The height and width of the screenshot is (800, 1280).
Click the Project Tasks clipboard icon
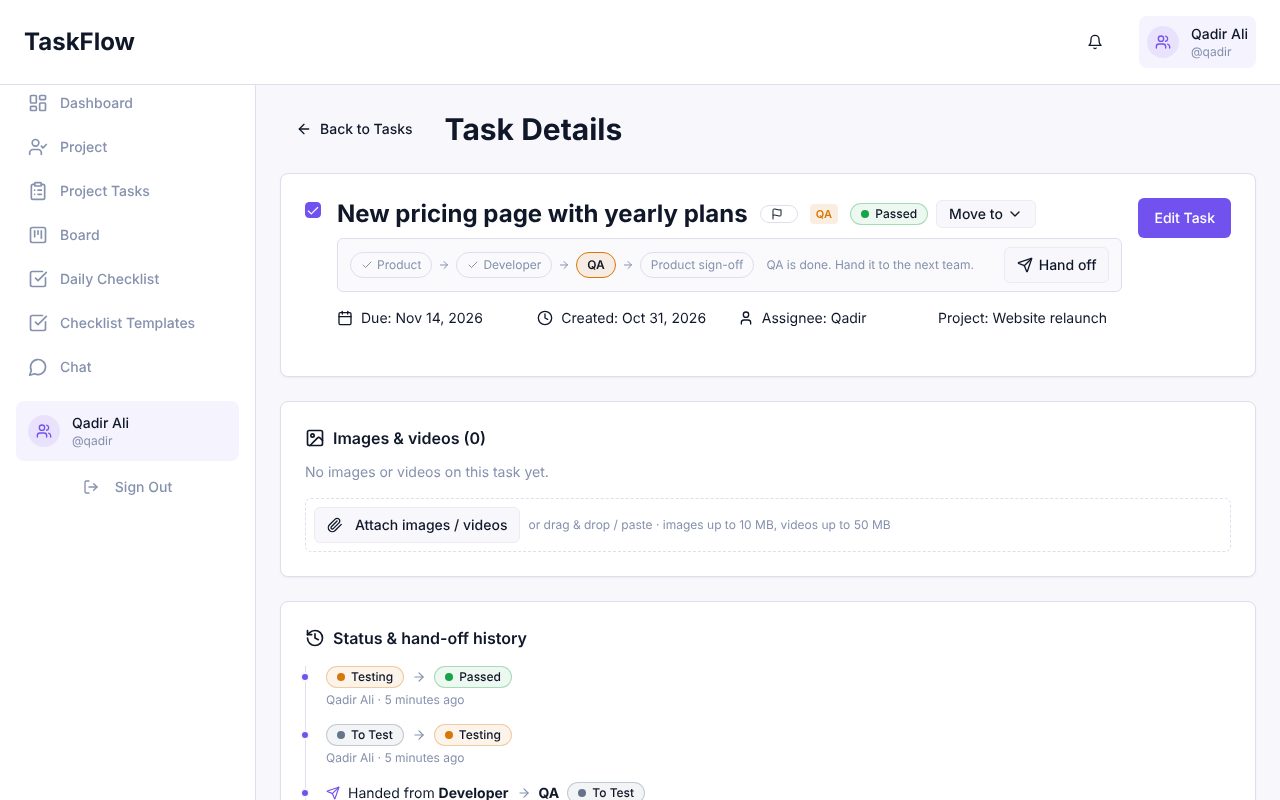[x=38, y=191]
